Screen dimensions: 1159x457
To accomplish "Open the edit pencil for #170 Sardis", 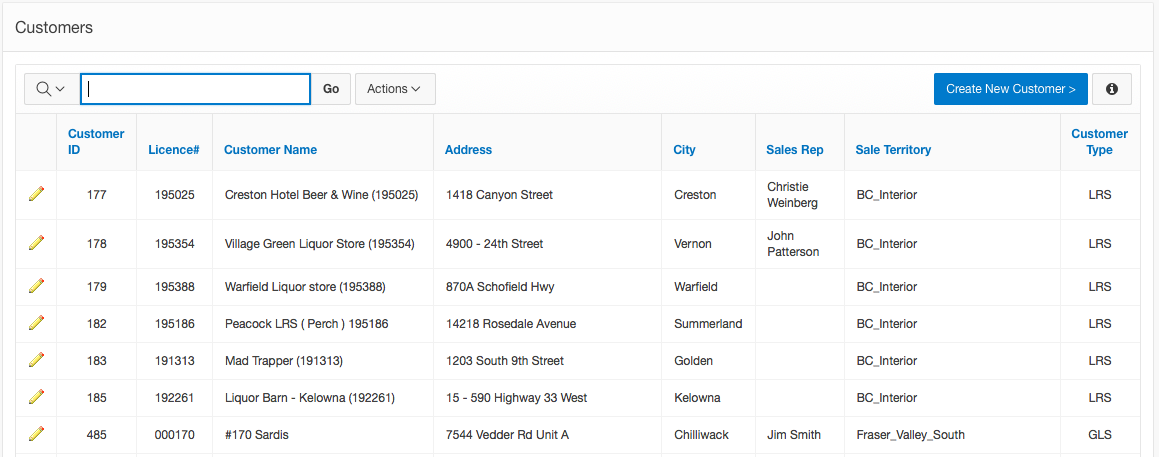I will pyautogui.click(x=36, y=434).
